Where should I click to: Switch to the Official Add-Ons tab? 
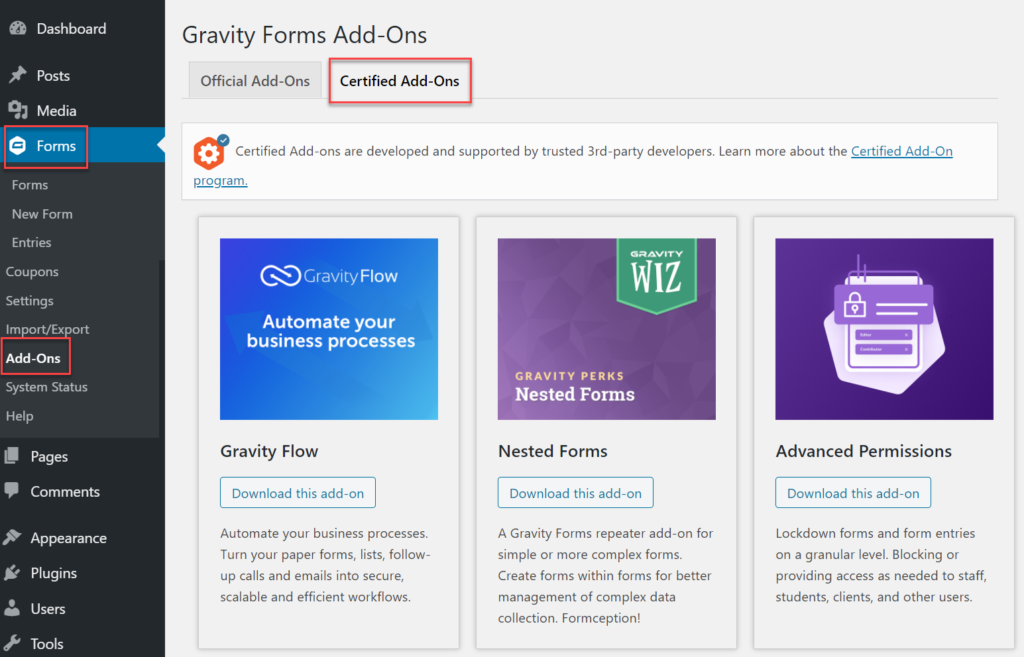pos(254,80)
